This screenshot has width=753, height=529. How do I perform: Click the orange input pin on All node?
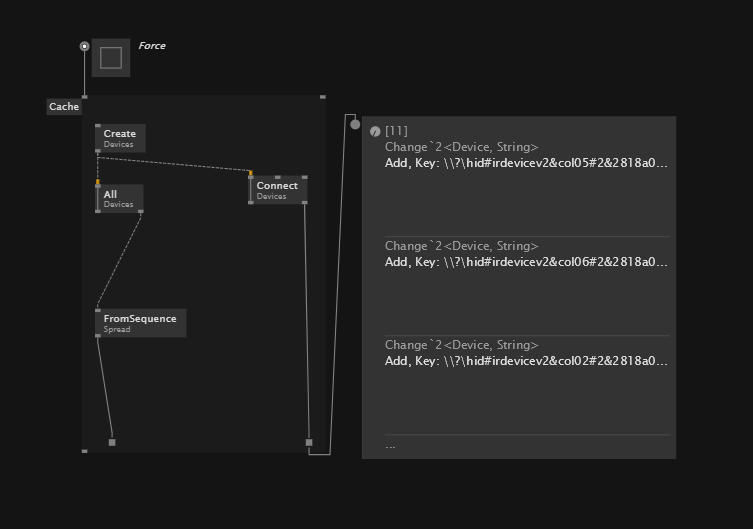[x=98, y=182]
